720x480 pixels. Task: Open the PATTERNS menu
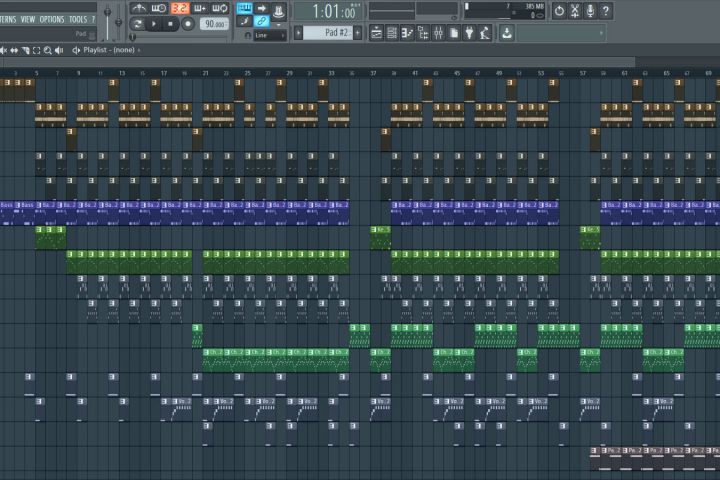8,19
